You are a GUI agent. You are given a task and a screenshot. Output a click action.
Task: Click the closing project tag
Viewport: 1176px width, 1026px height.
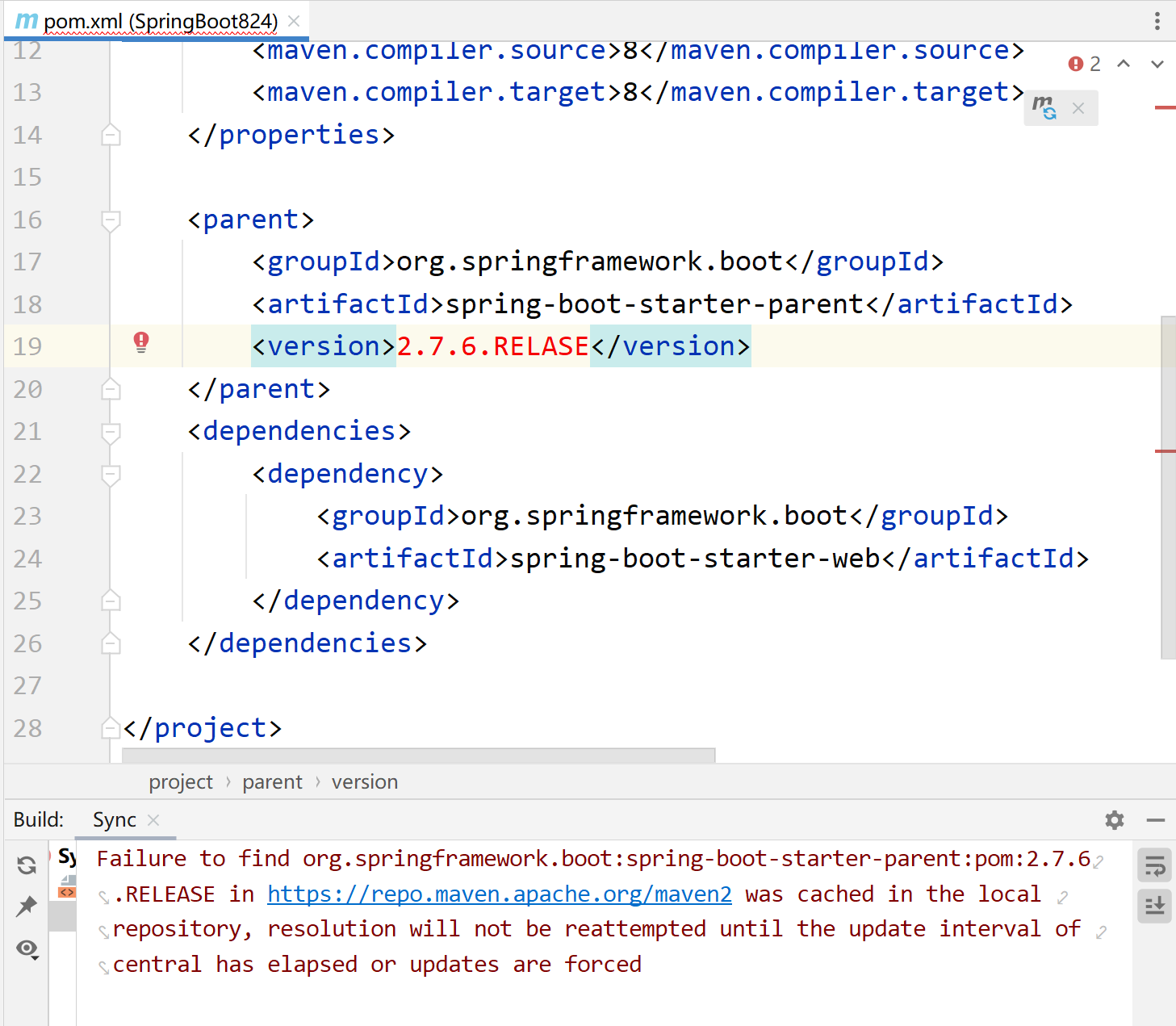pyautogui.click(x=202, y=728)
